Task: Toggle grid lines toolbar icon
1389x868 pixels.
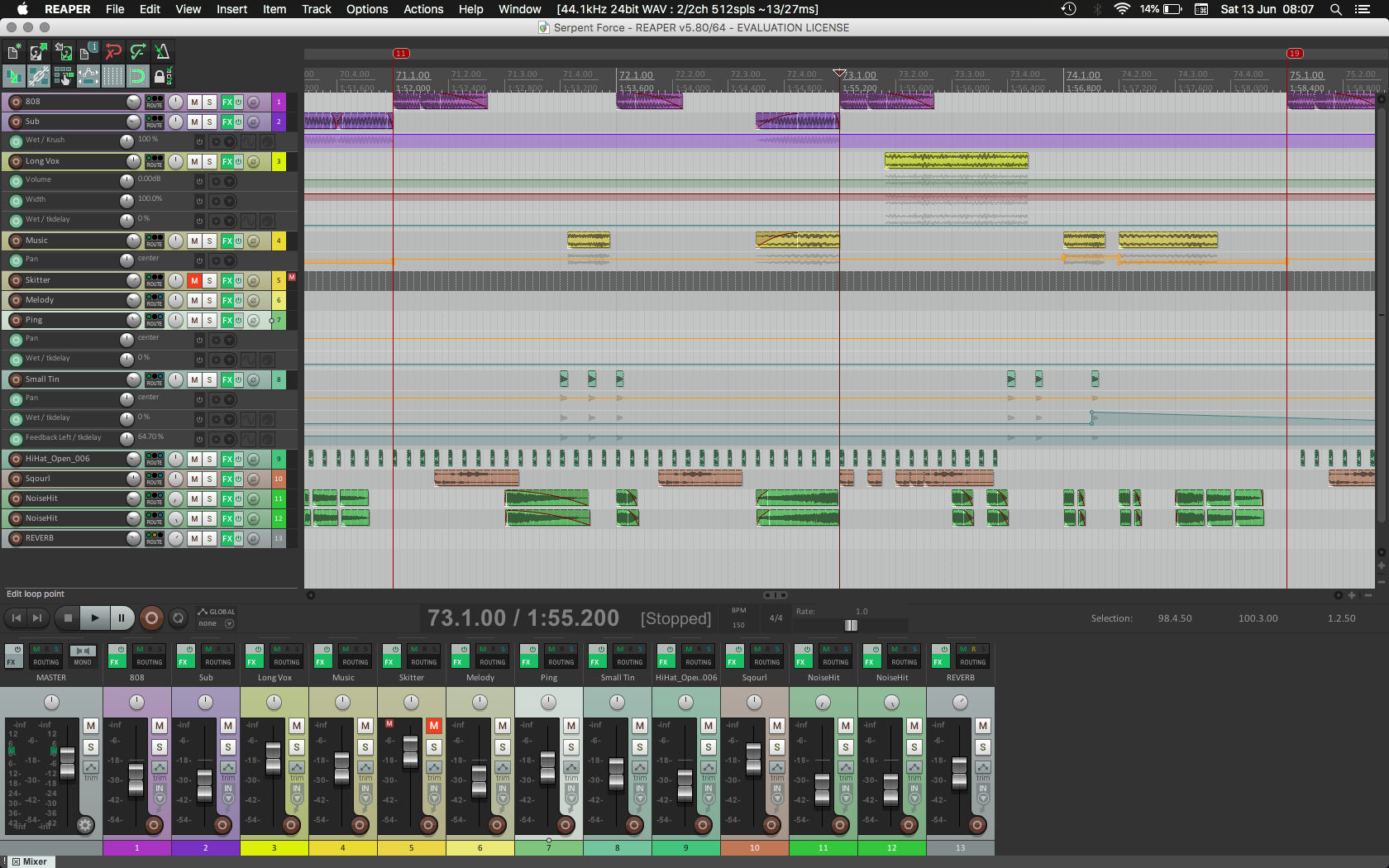Action: [113, 77]
